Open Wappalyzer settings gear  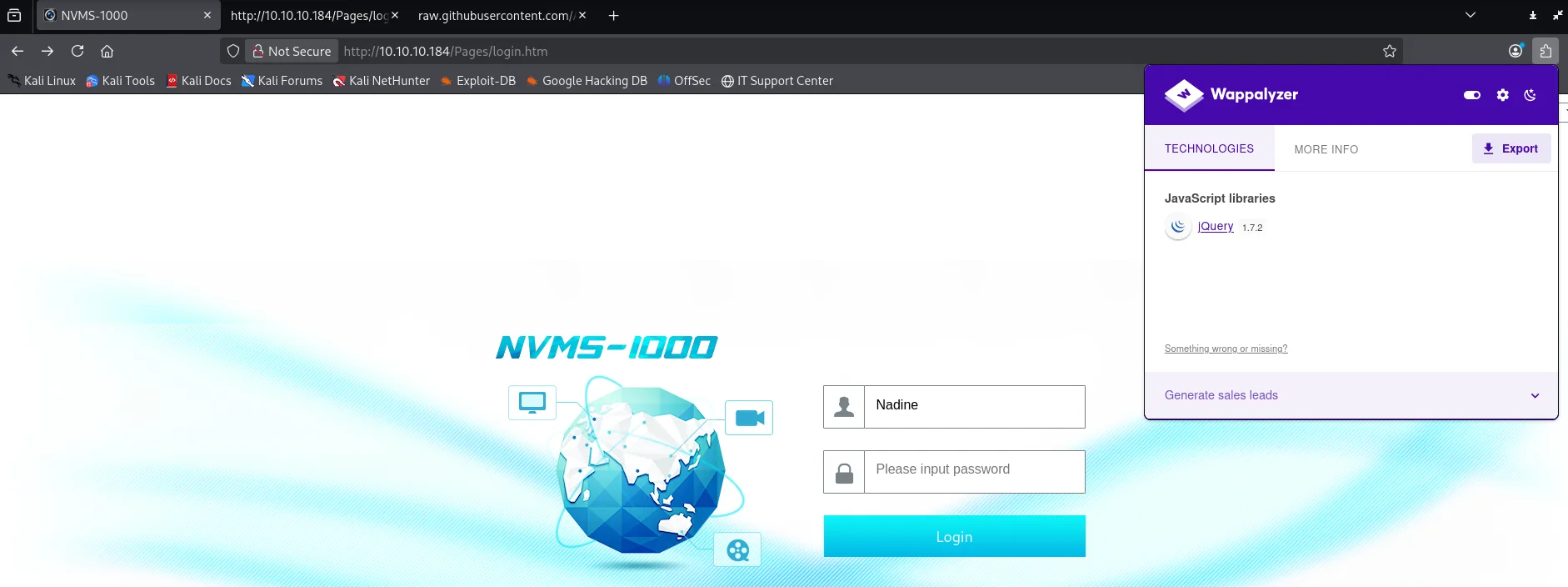1503,95
